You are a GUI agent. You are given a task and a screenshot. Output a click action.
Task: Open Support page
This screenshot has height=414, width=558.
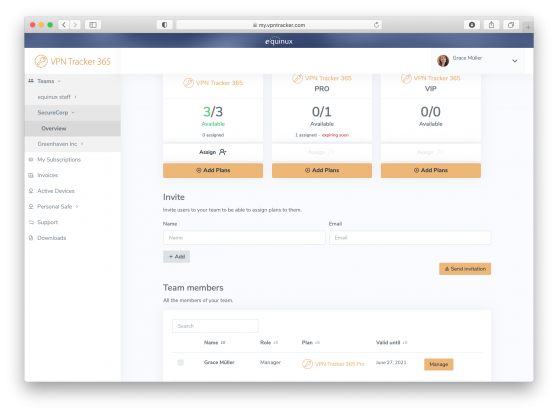(x=47, y=222)
